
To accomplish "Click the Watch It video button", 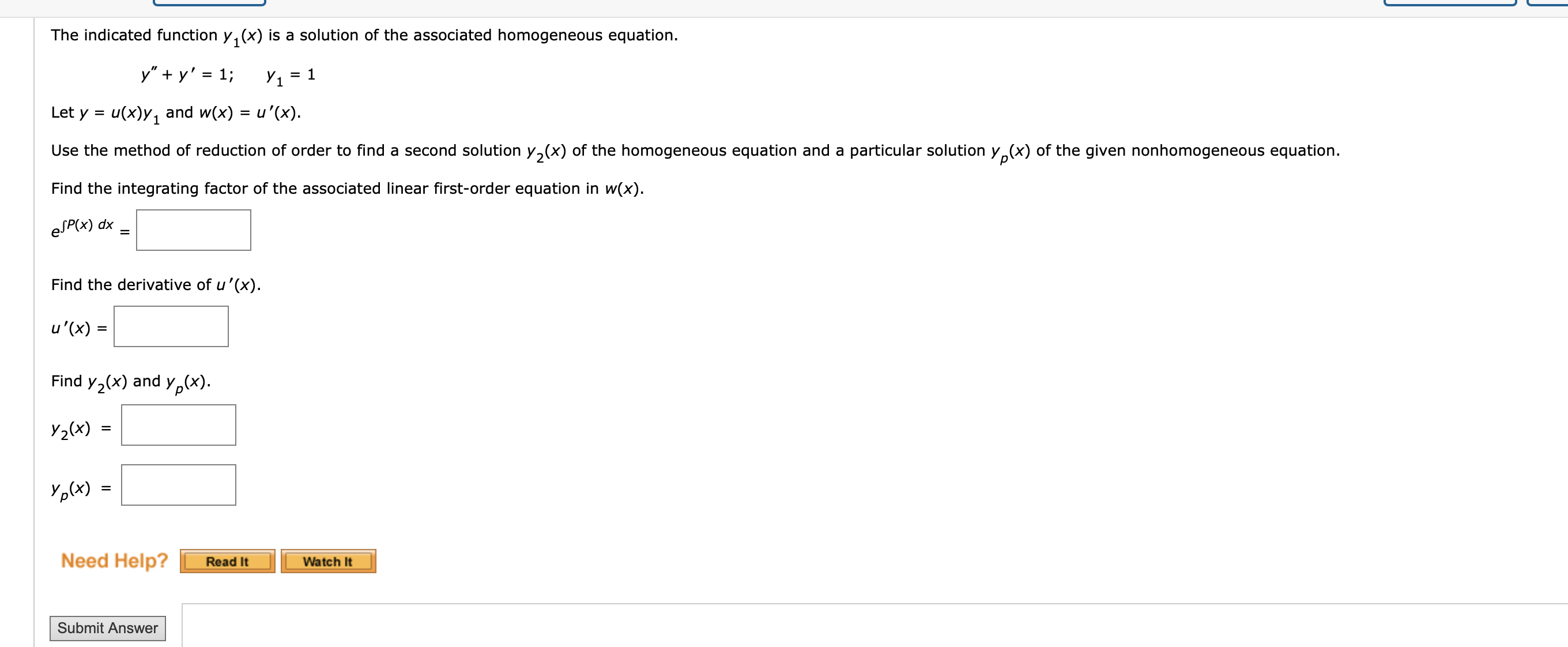I will 327,561.
